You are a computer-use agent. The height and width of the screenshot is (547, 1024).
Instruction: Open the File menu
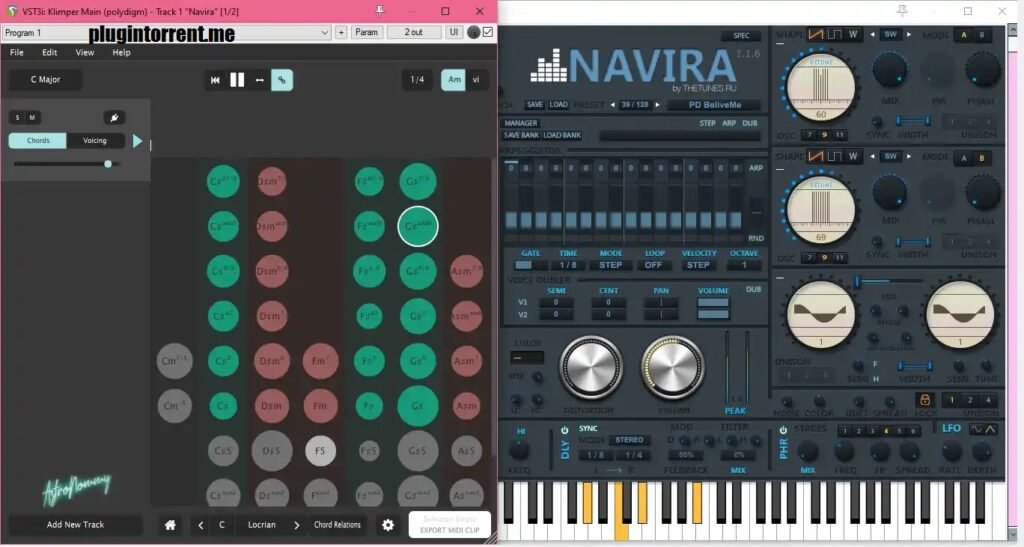[17, 52]
